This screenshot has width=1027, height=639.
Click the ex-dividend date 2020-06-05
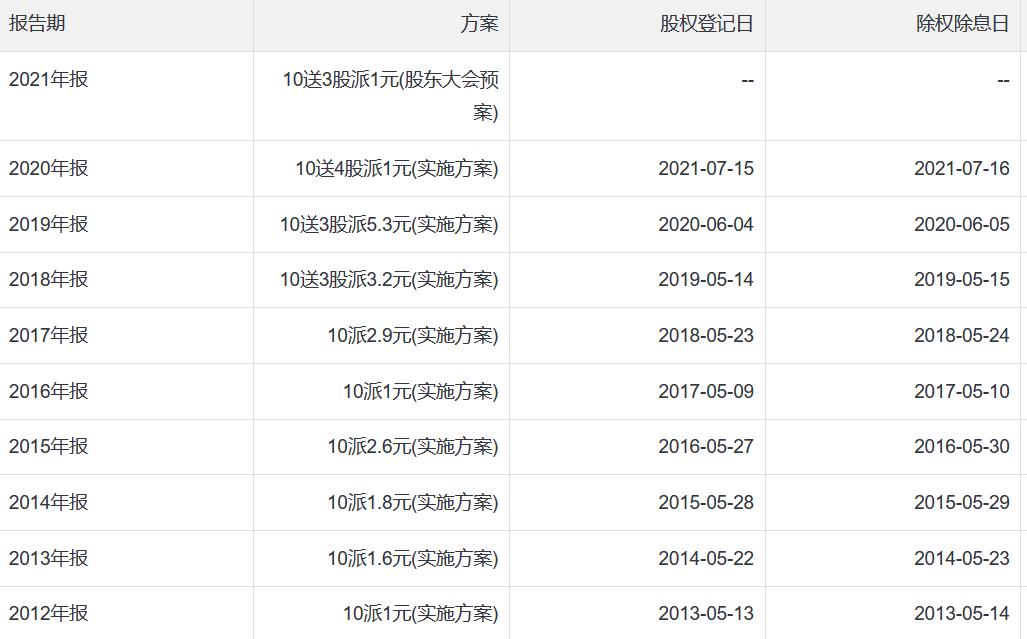962,224
